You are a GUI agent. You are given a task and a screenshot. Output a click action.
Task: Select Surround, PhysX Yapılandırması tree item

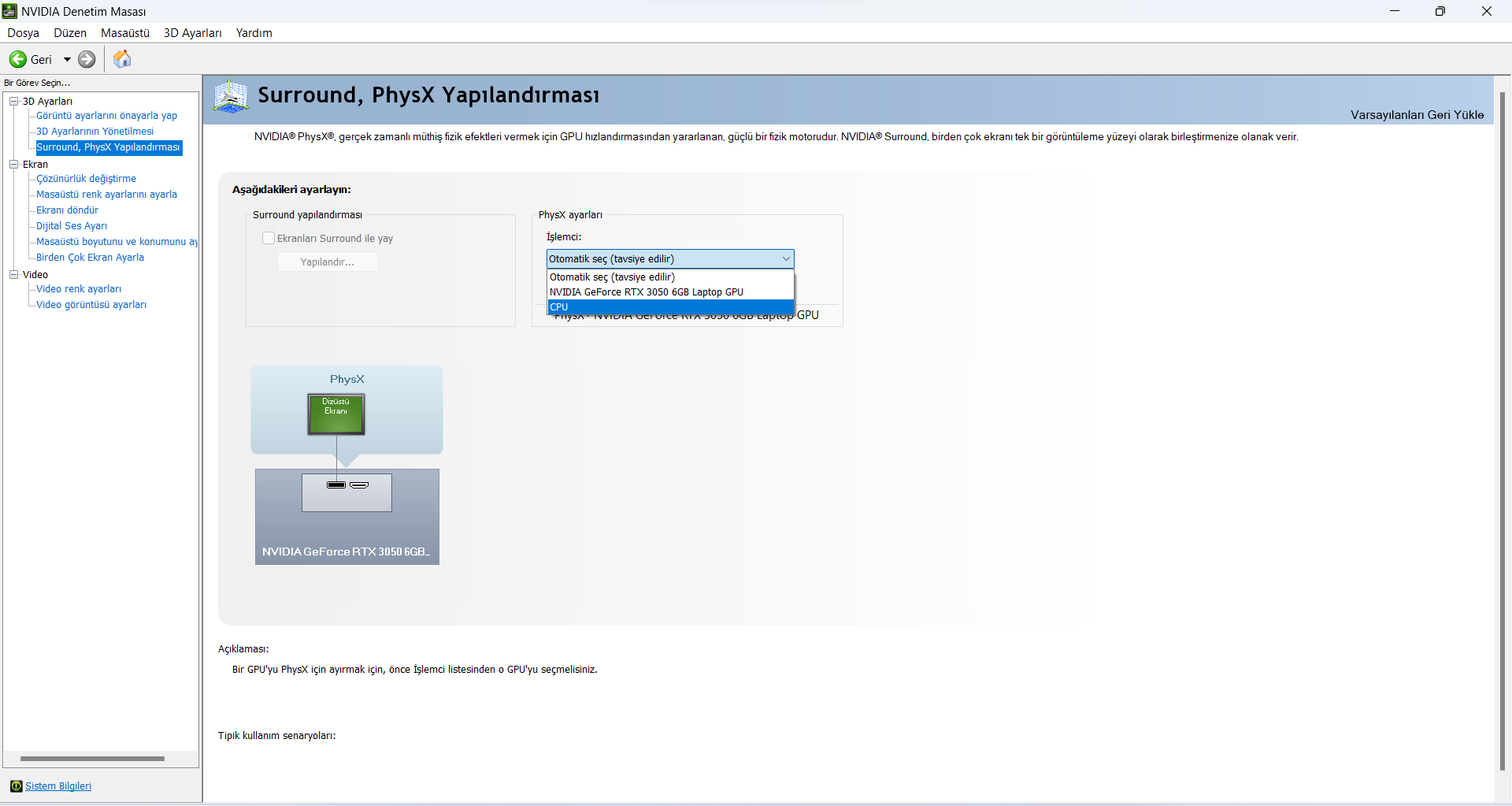tap(109, 147)
